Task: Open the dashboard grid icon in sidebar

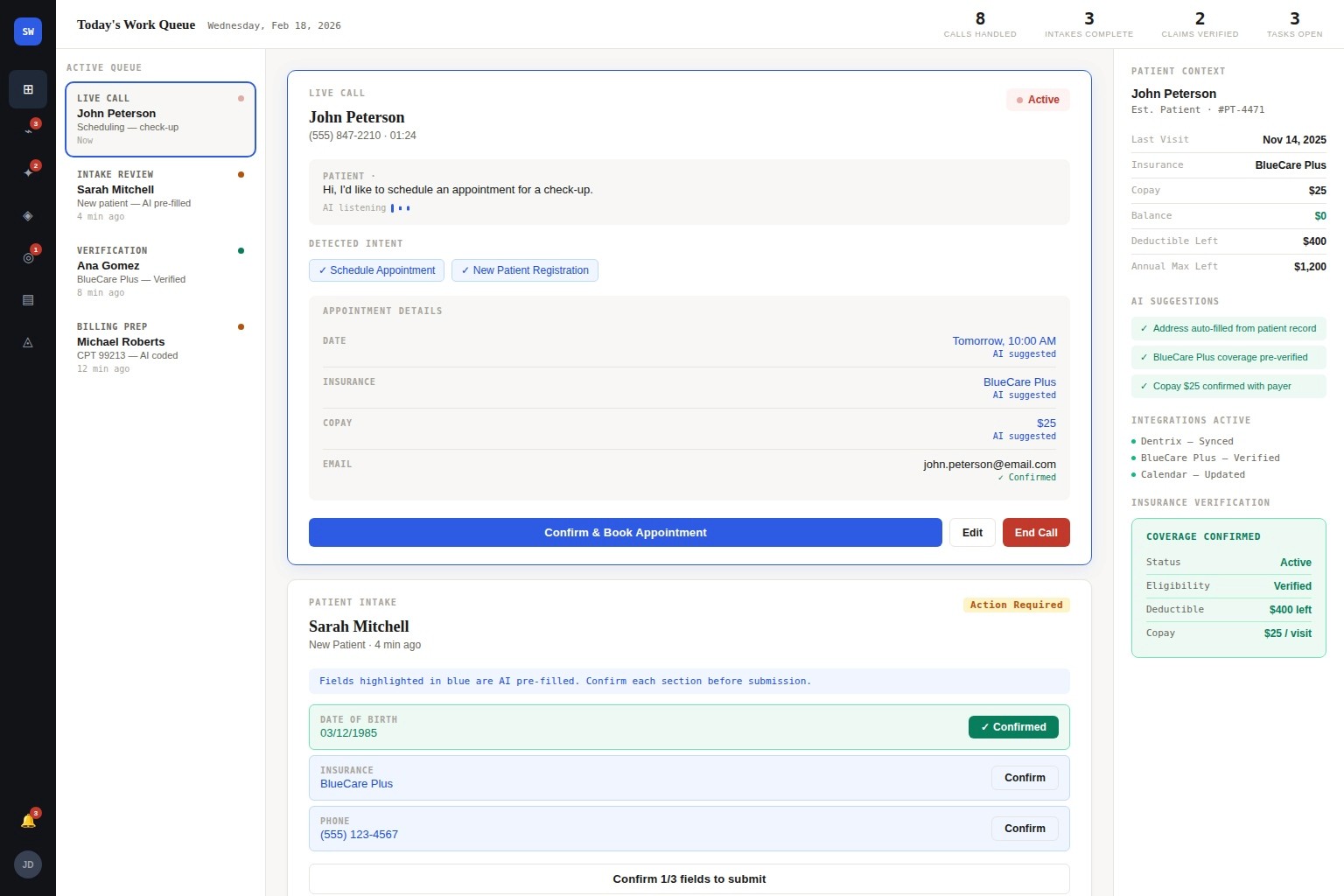Action: tap(27, 88)
